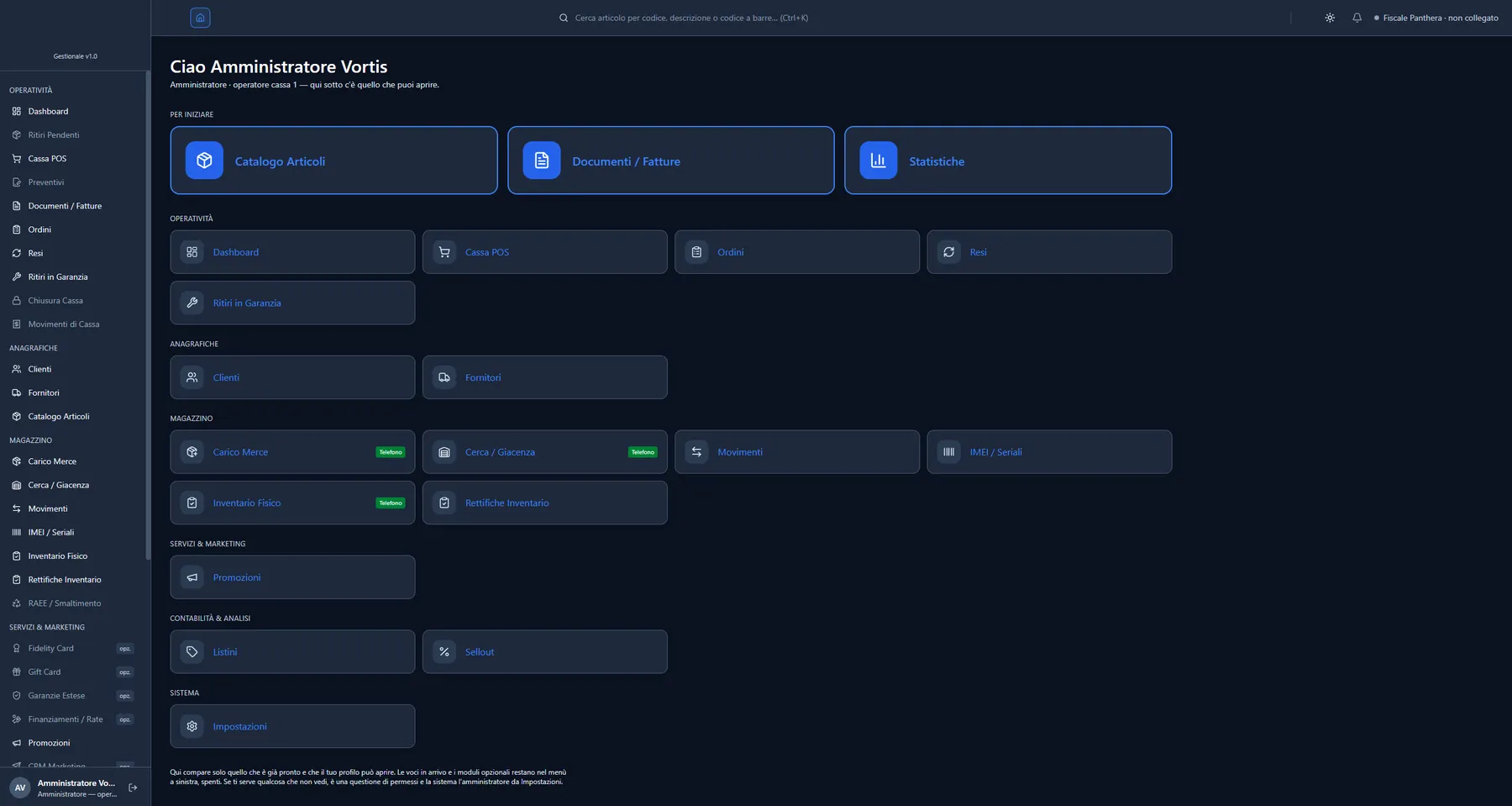
Task: Click the logout icon beside Amministratore Vo...
Action: coord(133,788)
